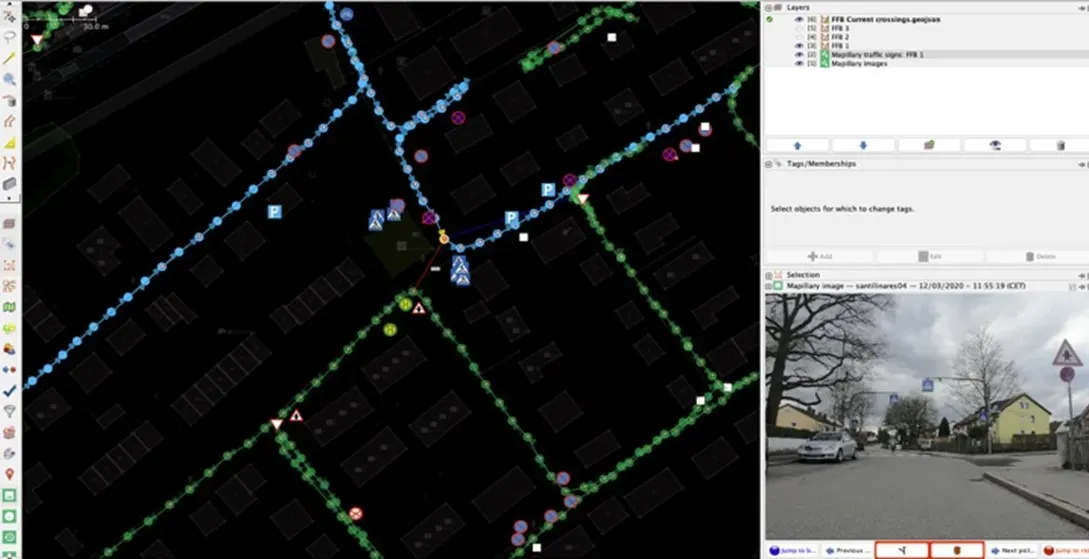Jump to blue Mapillary image button
Viewport: 1089px width, 559px height.
coord(792,550)
